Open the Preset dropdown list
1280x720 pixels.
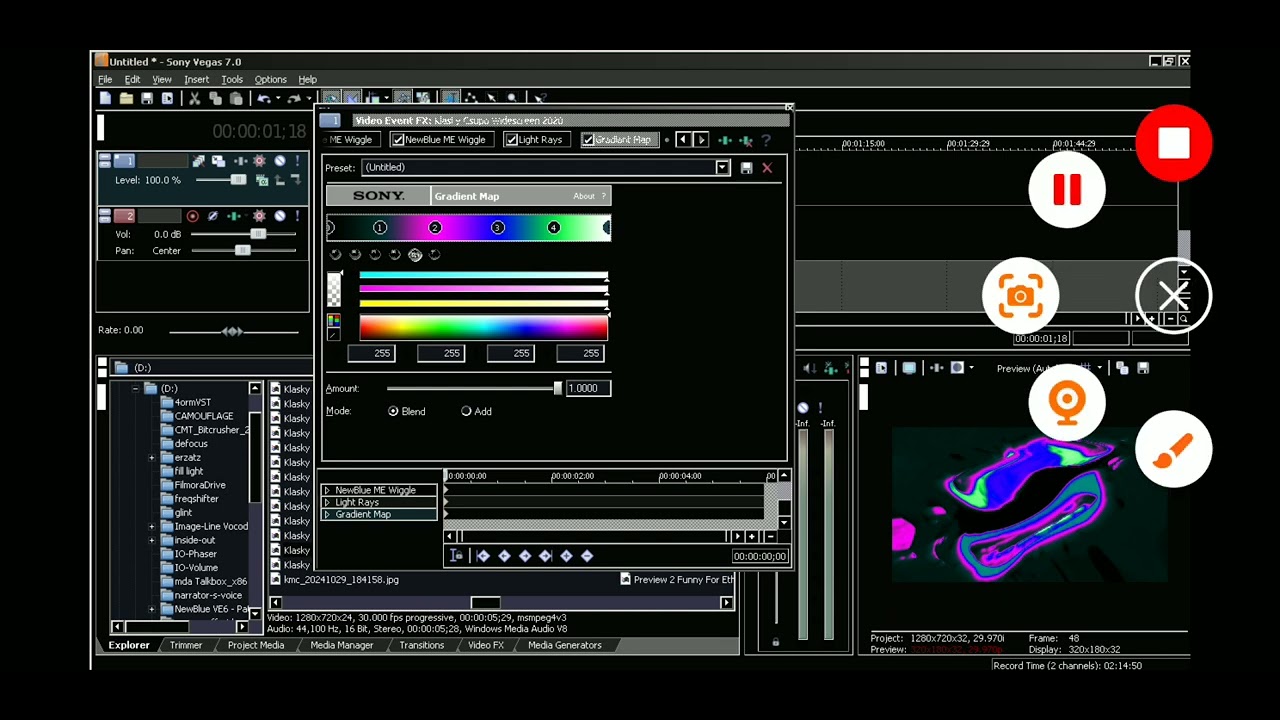(x=722, y=168)
